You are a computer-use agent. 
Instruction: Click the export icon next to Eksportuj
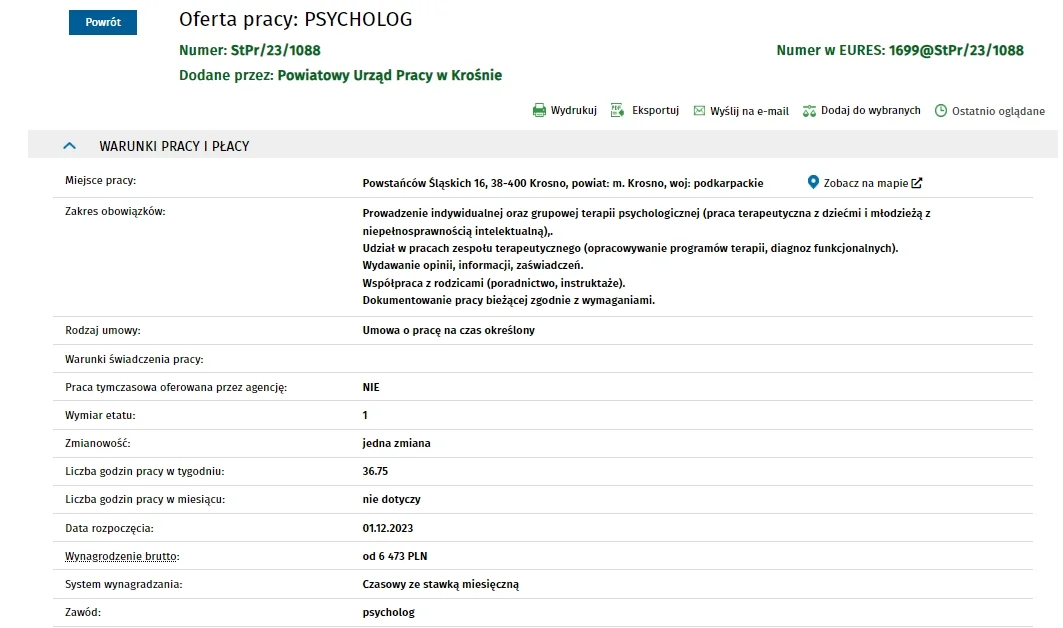click(617, 111)
